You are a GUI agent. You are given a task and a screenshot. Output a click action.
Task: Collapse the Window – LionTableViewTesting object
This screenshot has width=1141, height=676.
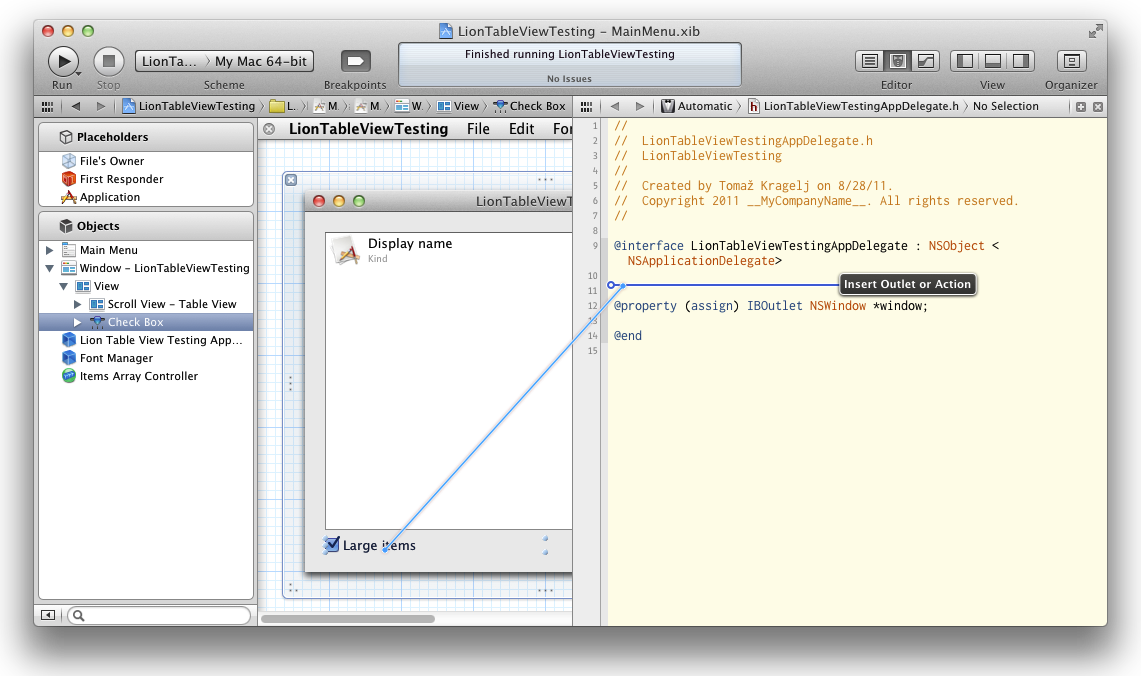click(49, 269)
